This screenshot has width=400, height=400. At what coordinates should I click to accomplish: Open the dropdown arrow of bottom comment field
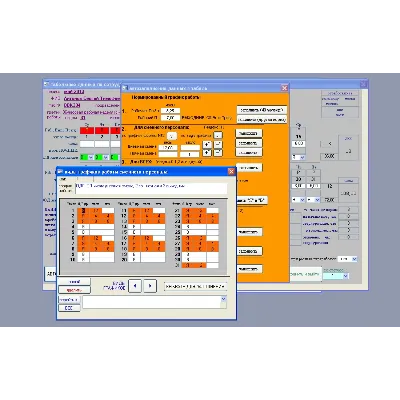click(224, 299)
